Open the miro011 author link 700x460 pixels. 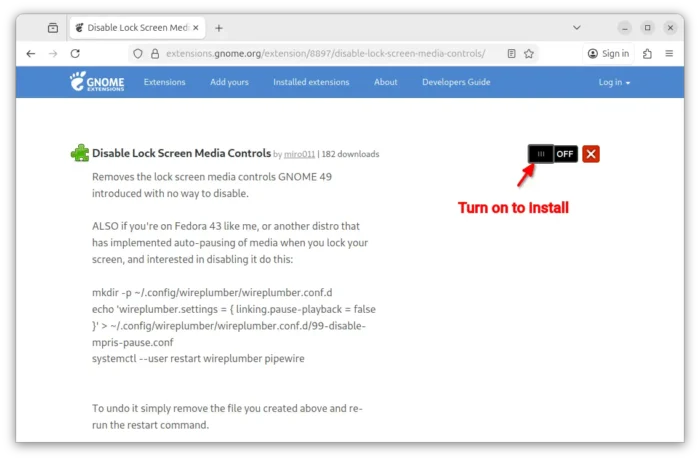pyautogui.click(x=299, y=155)
